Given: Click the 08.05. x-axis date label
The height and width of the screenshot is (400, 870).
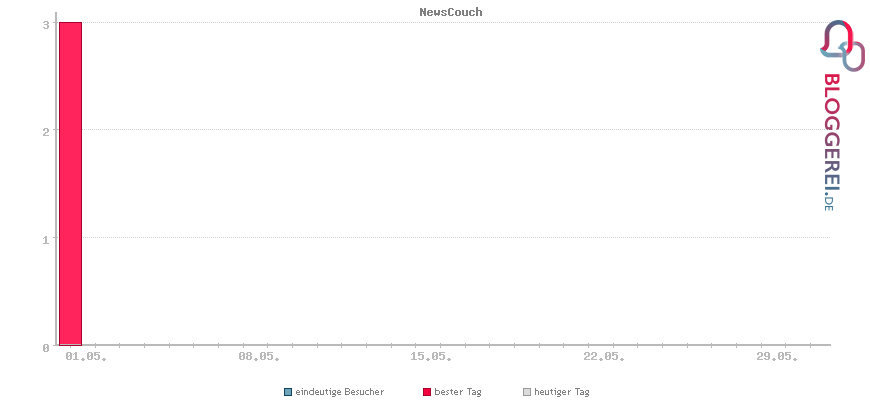Looking at the screenshot, I should [x=259, y=357].
